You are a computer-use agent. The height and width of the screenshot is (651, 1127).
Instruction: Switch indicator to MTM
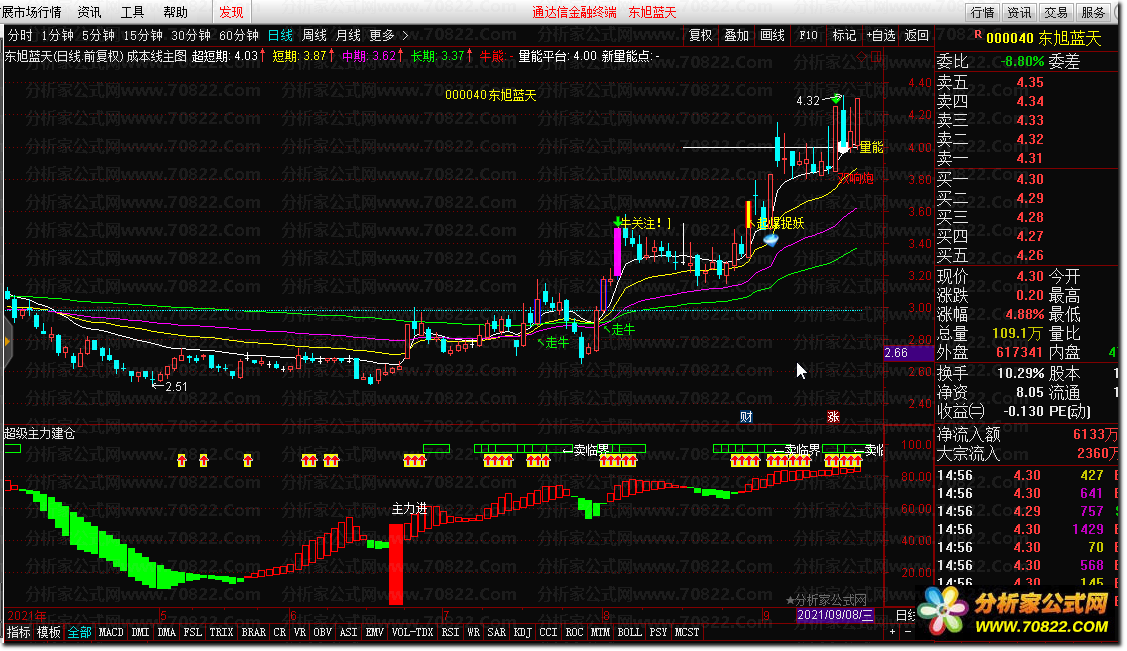click(600, 632)
